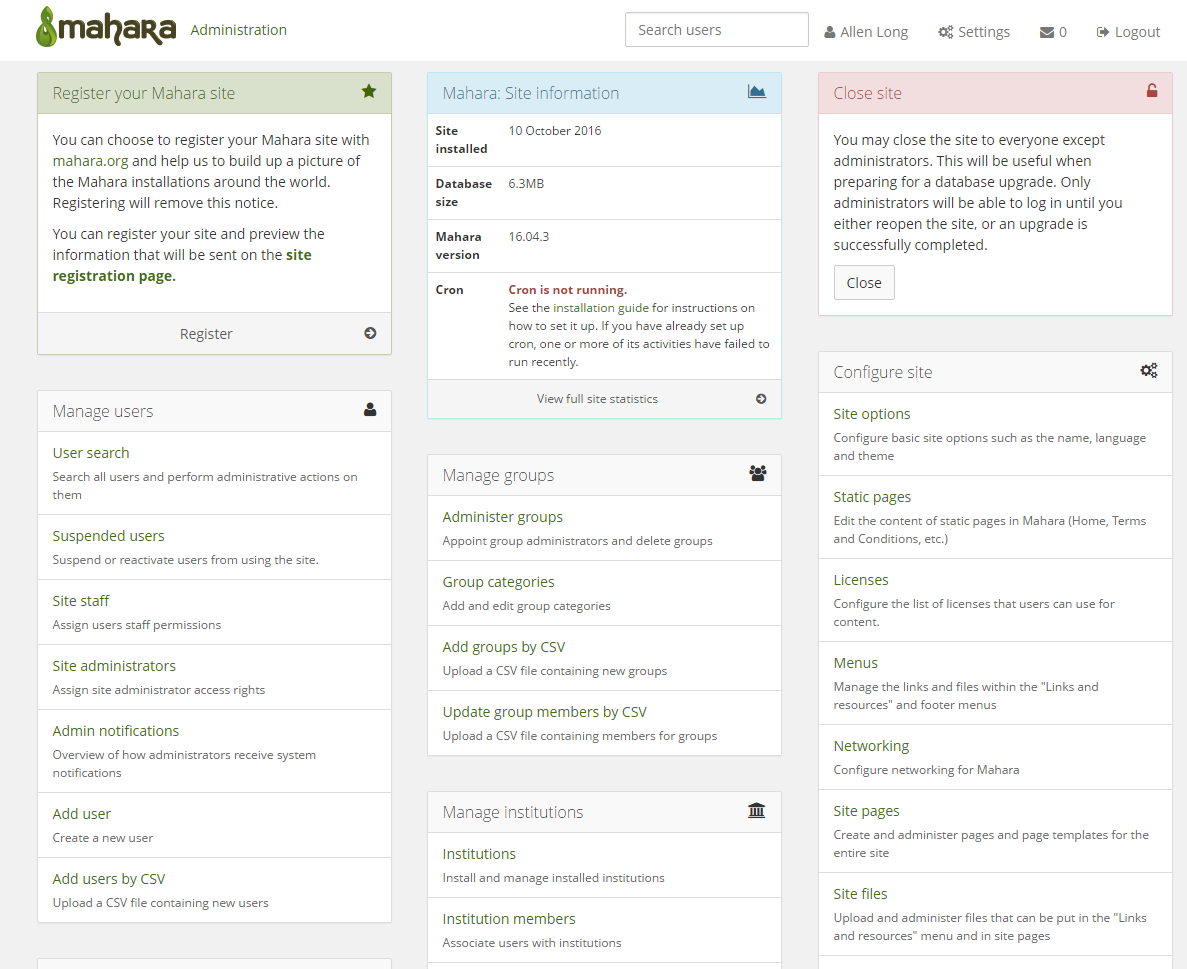Log out using the Logout link
Image resolution: width=1187 pixels, height=969 pixels.
coord(1128,32)
